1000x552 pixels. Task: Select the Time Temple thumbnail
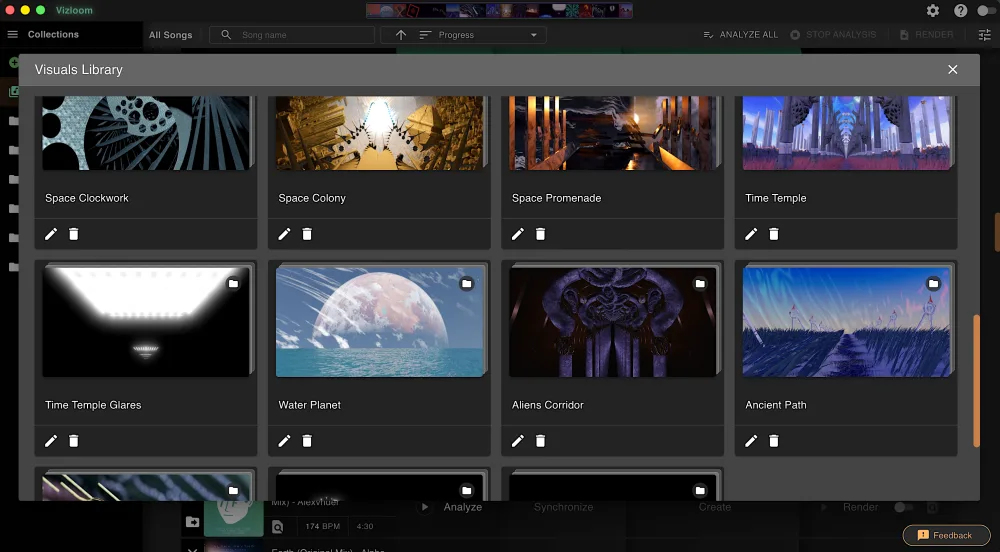point(846,133)
